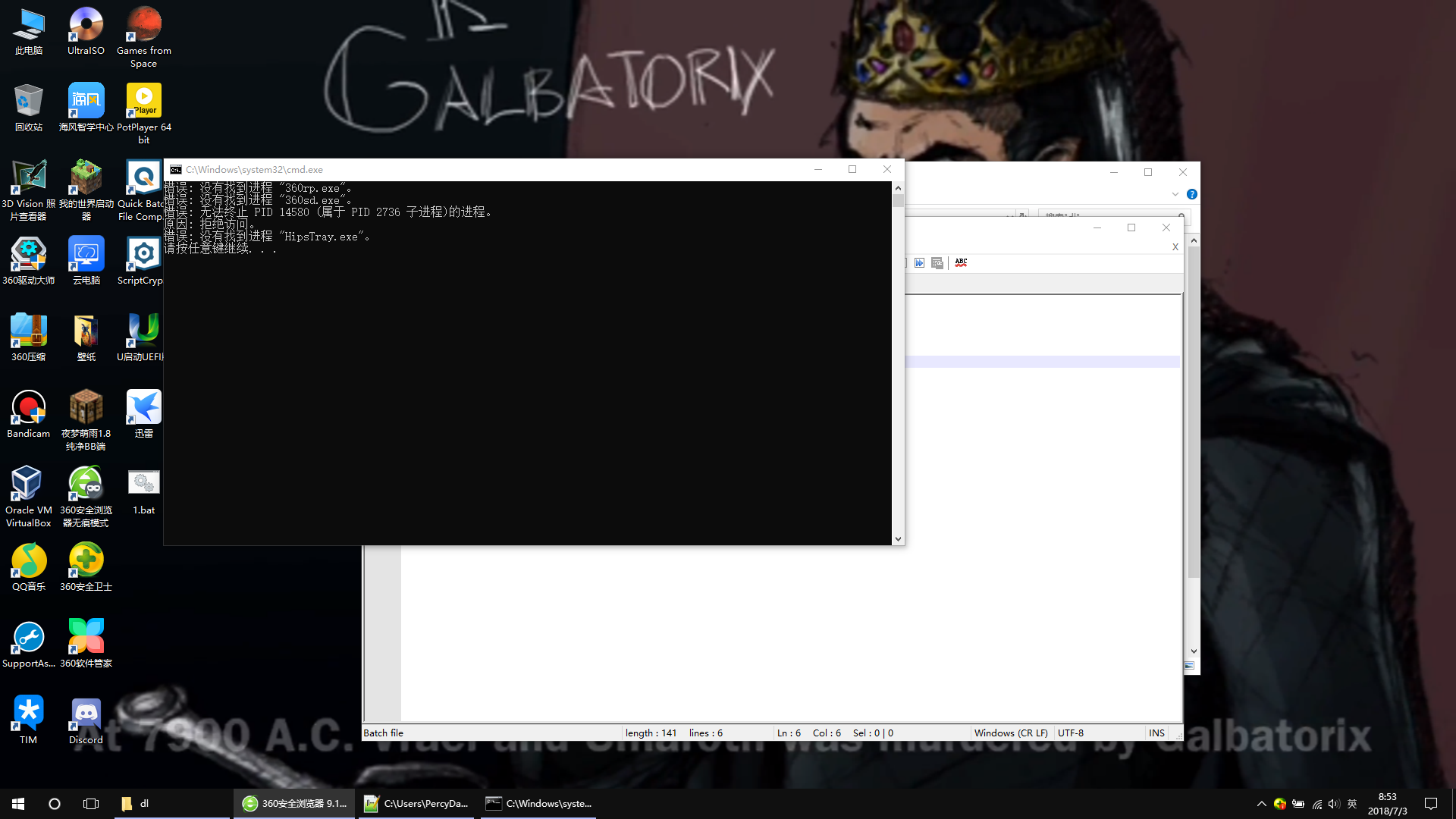
Task: Select the 3D Vision photo viewer icon
Action: point(29,190)
